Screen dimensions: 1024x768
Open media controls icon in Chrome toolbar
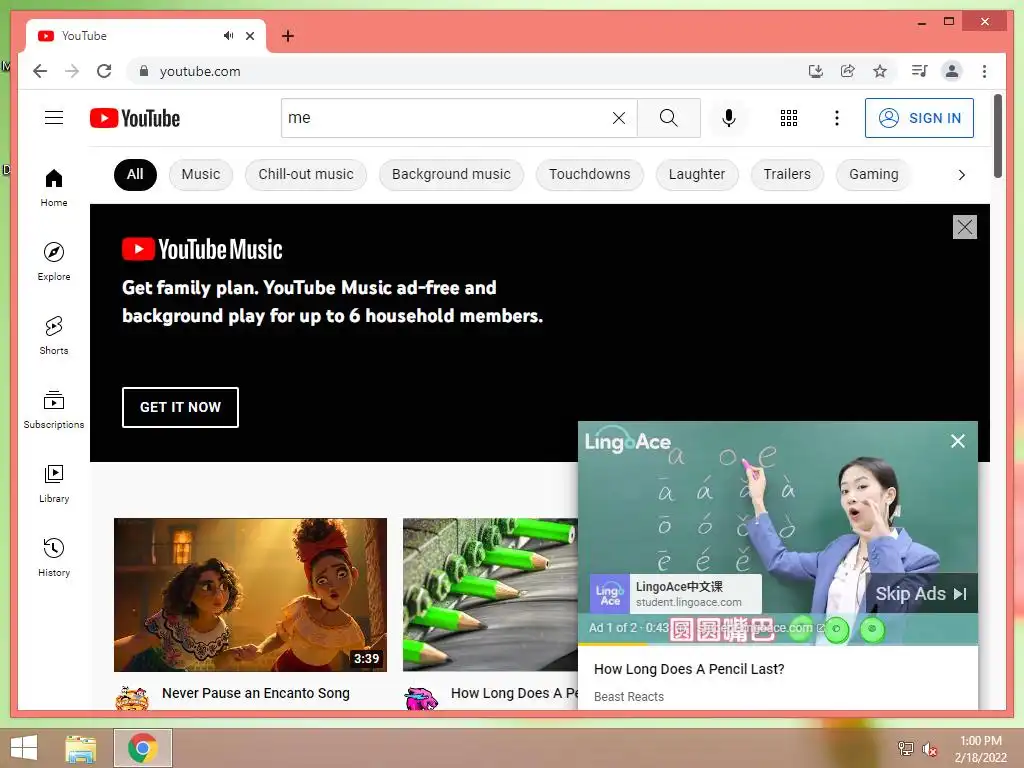point(920,71)
